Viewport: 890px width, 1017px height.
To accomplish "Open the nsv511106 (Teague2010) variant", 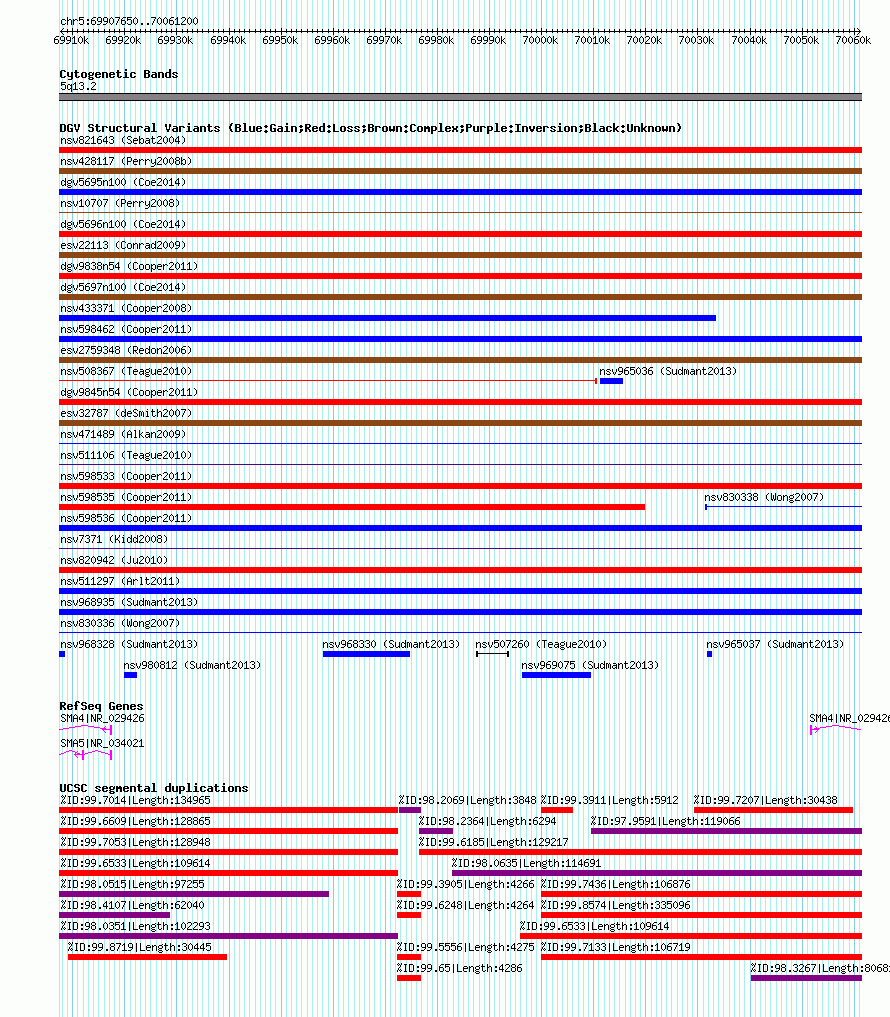I will pos(126,455).
